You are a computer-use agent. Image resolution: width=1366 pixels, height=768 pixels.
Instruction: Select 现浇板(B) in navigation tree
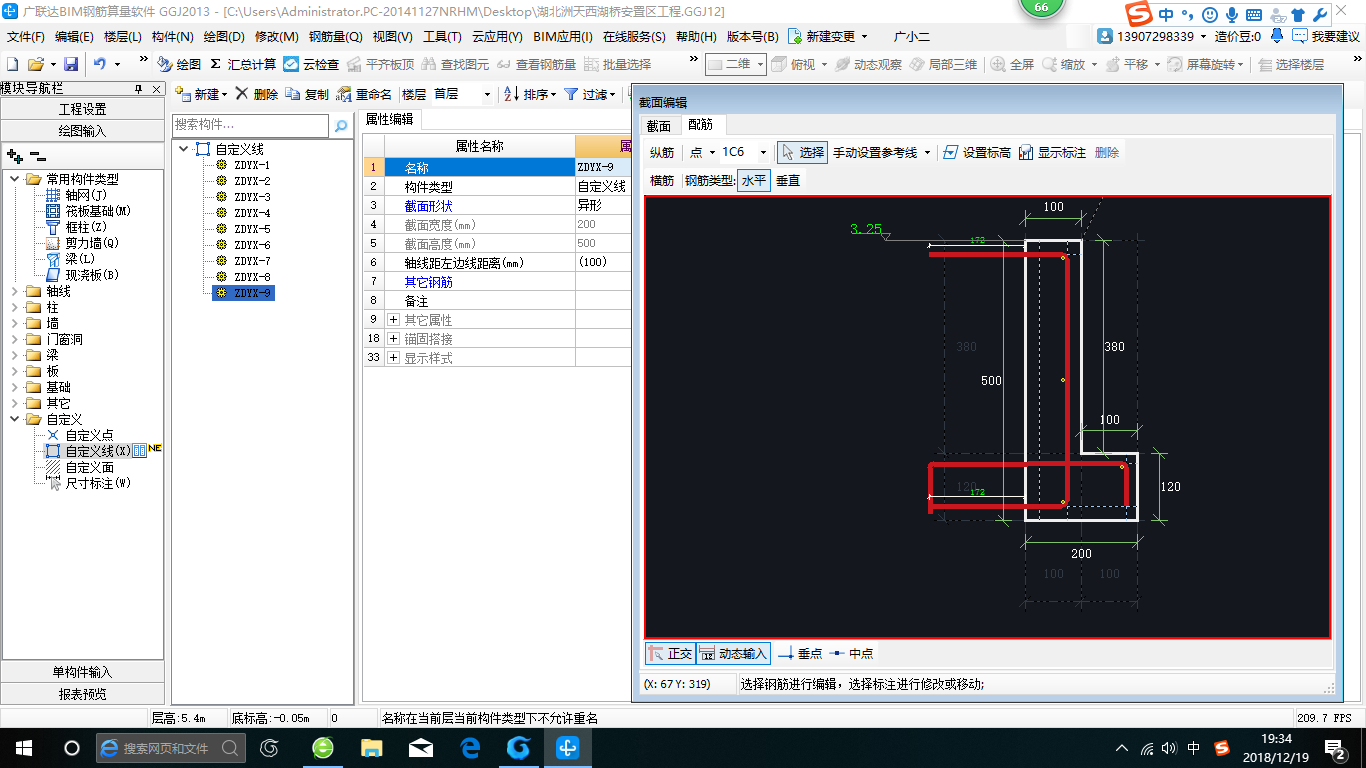pos(91,275)
